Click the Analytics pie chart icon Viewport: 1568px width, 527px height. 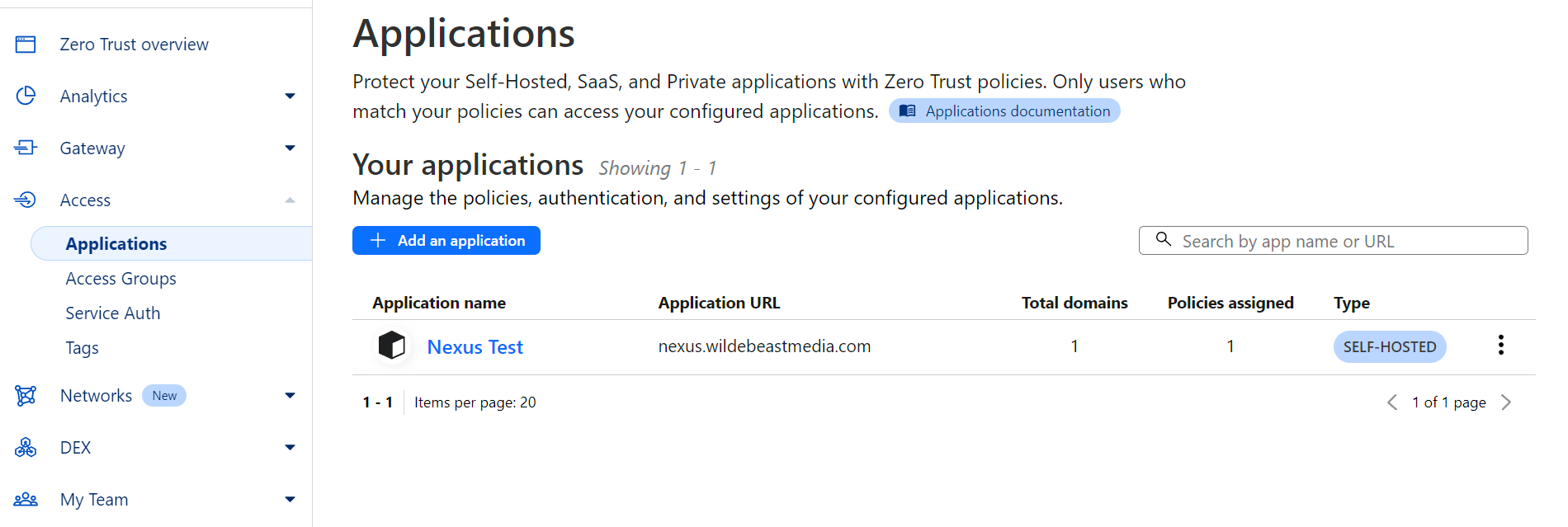click(26, 96)
